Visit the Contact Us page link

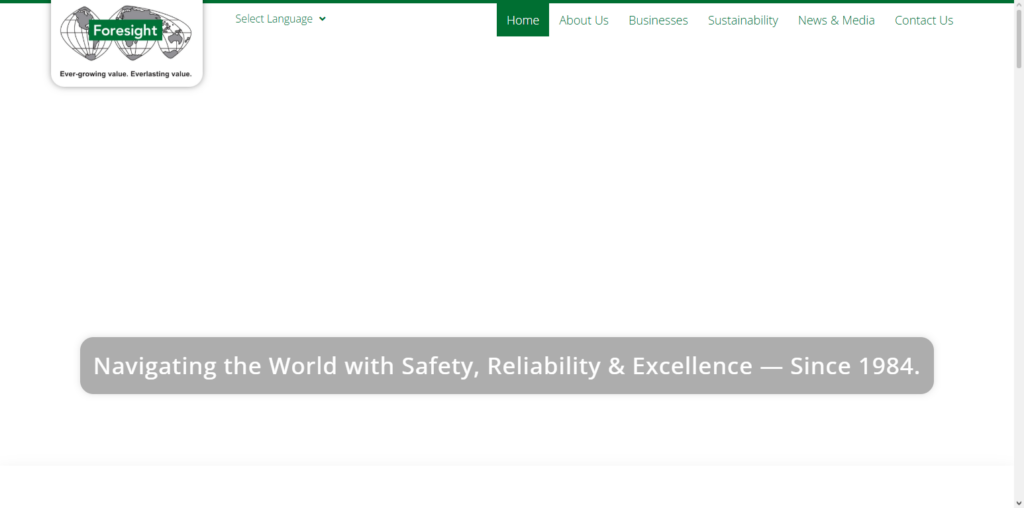pyautogui.click(x=924, y=20)
